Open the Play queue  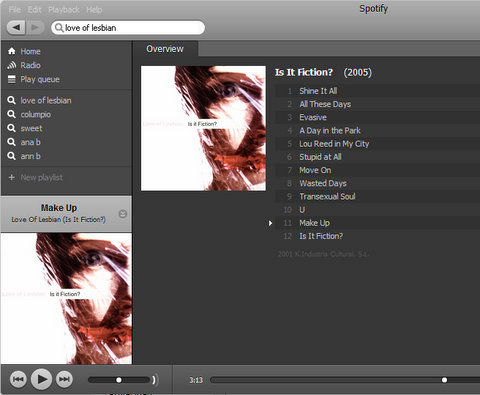[40, 79]
